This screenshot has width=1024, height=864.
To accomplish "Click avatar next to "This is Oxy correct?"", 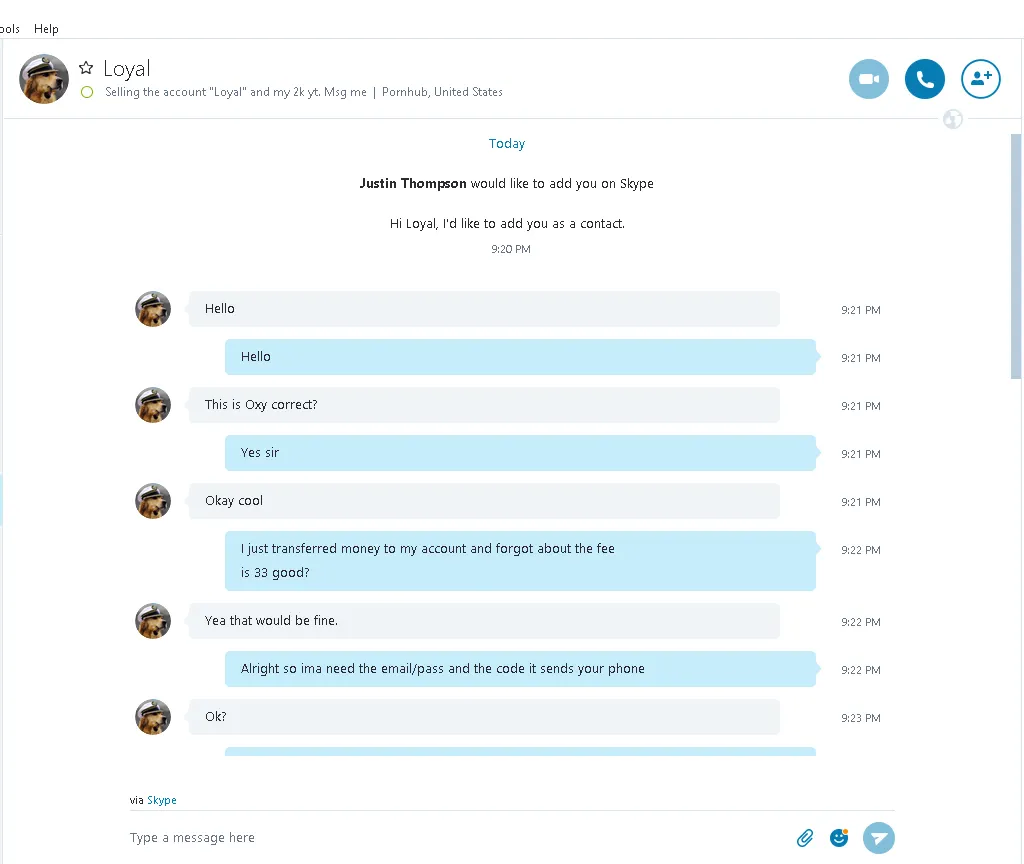I will coord(153,405).
